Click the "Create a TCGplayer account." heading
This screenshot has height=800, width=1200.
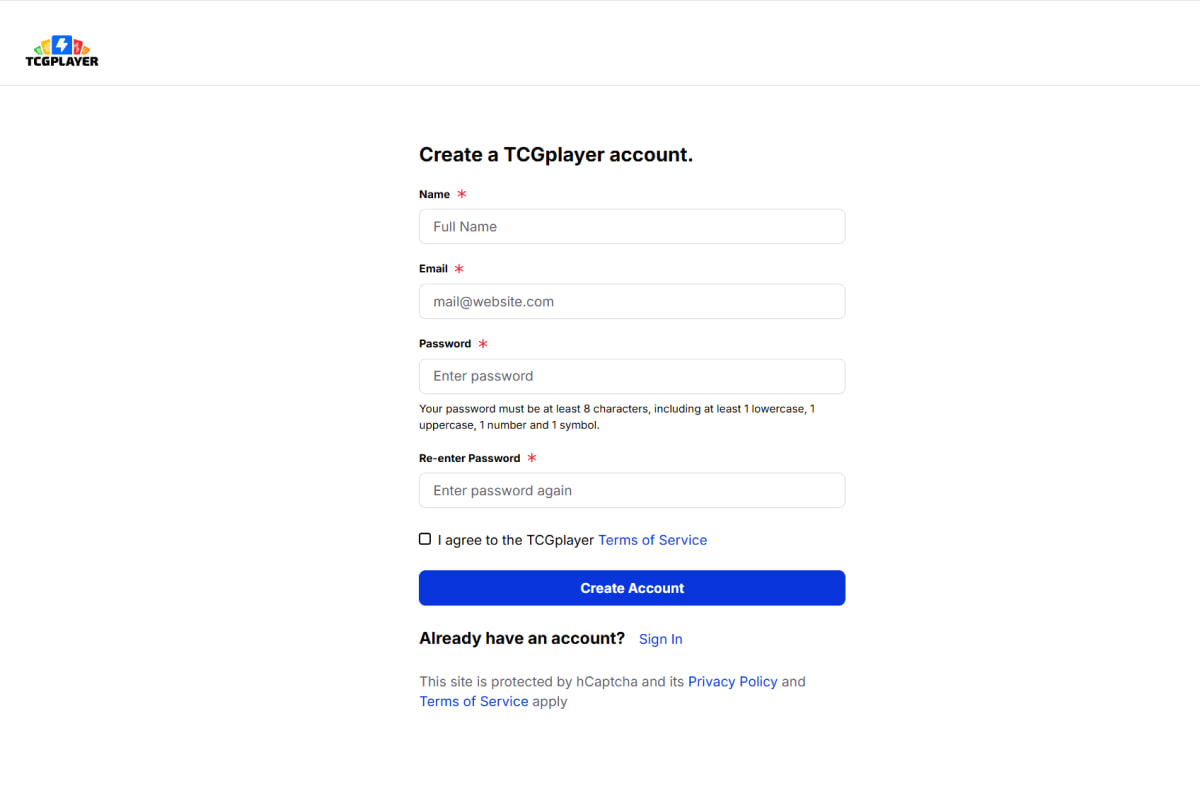[x=555, y=155]
